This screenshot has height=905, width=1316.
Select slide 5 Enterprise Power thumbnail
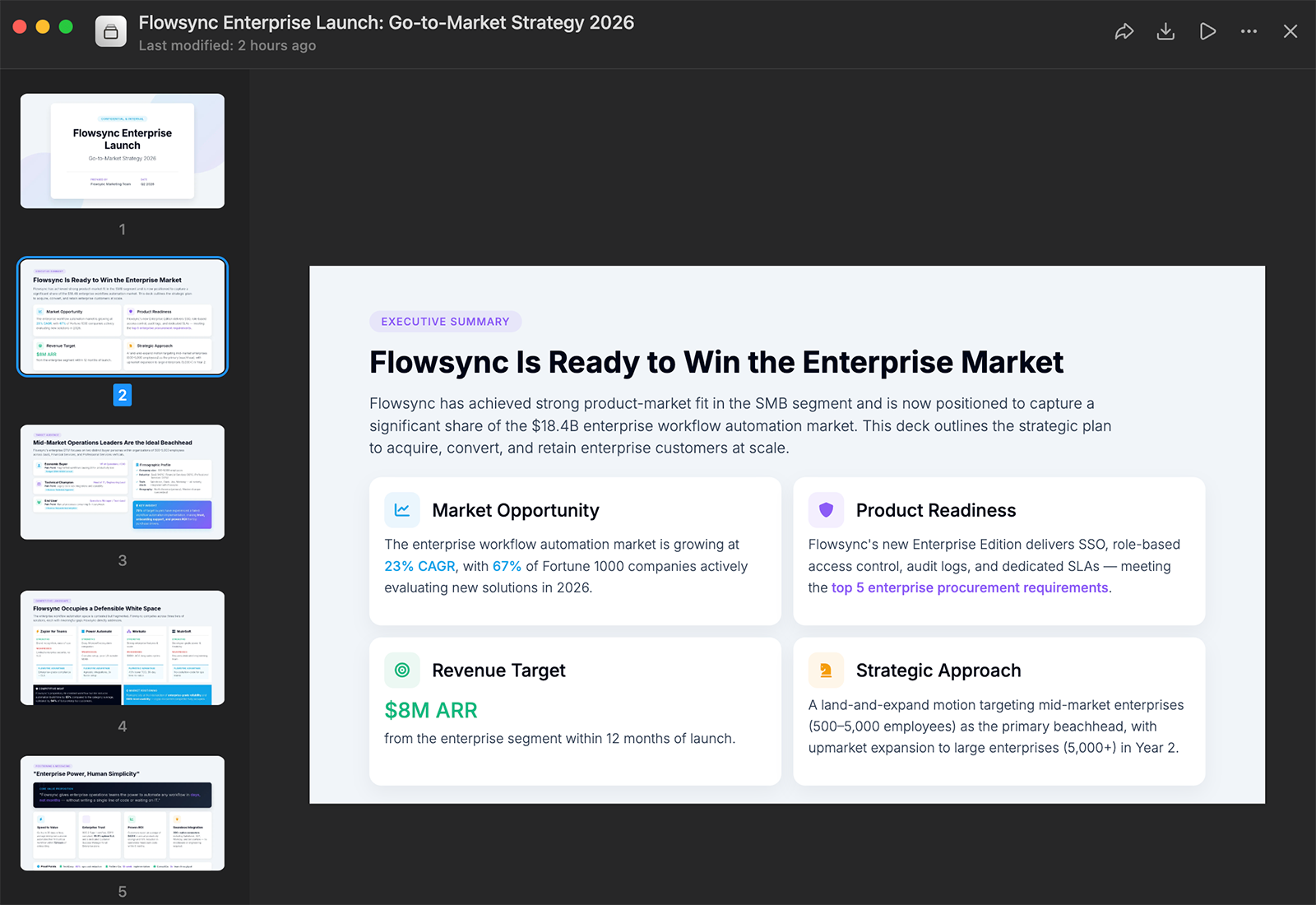click(x=123, y=813)
